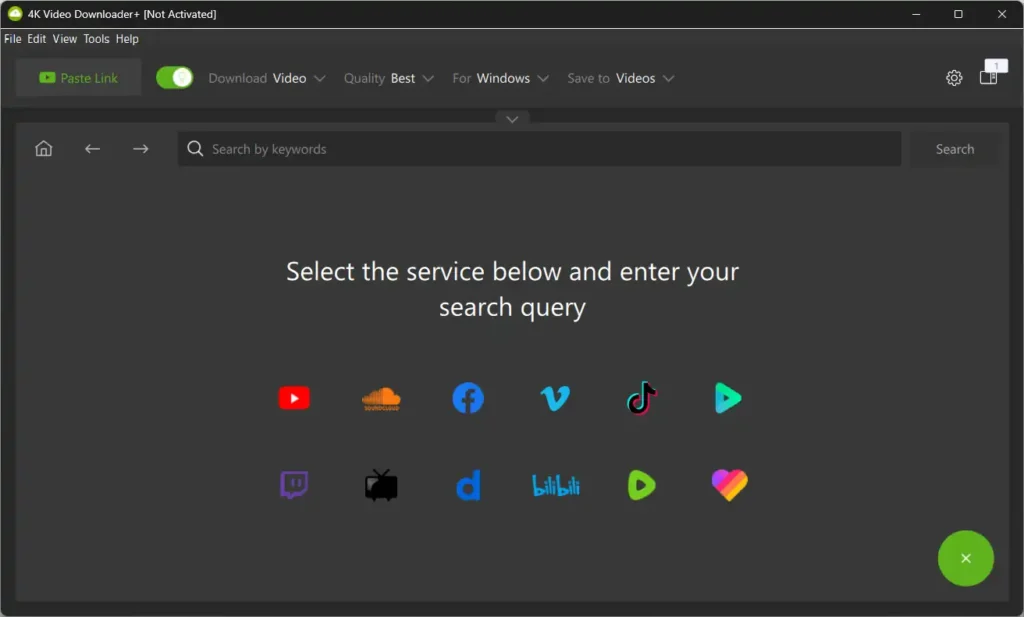The image size is (1024, 617).
Task: Open the Tools menu
Action: point(96,39)
